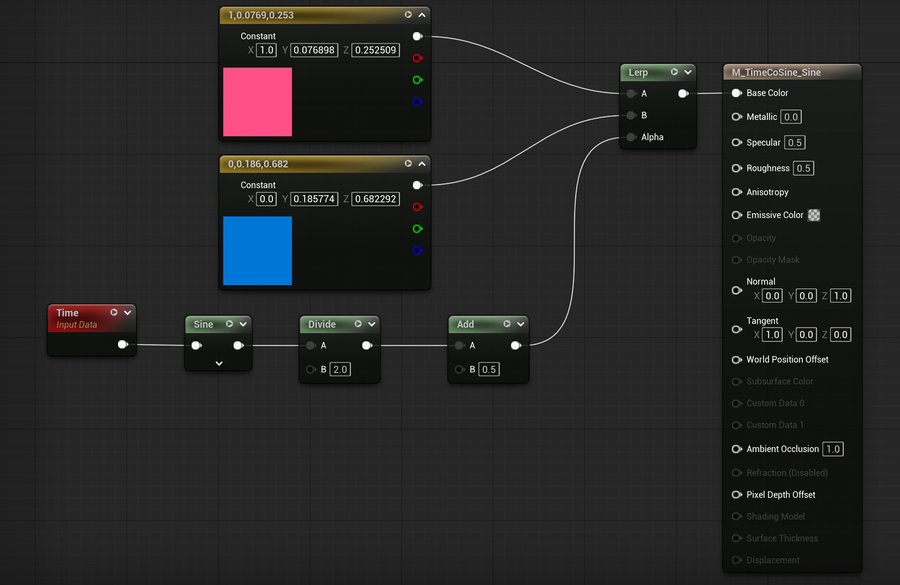The height and width of the screenshot is (585, 900).
Task: Click the Divide node A input pin
Action: (311, 345)
